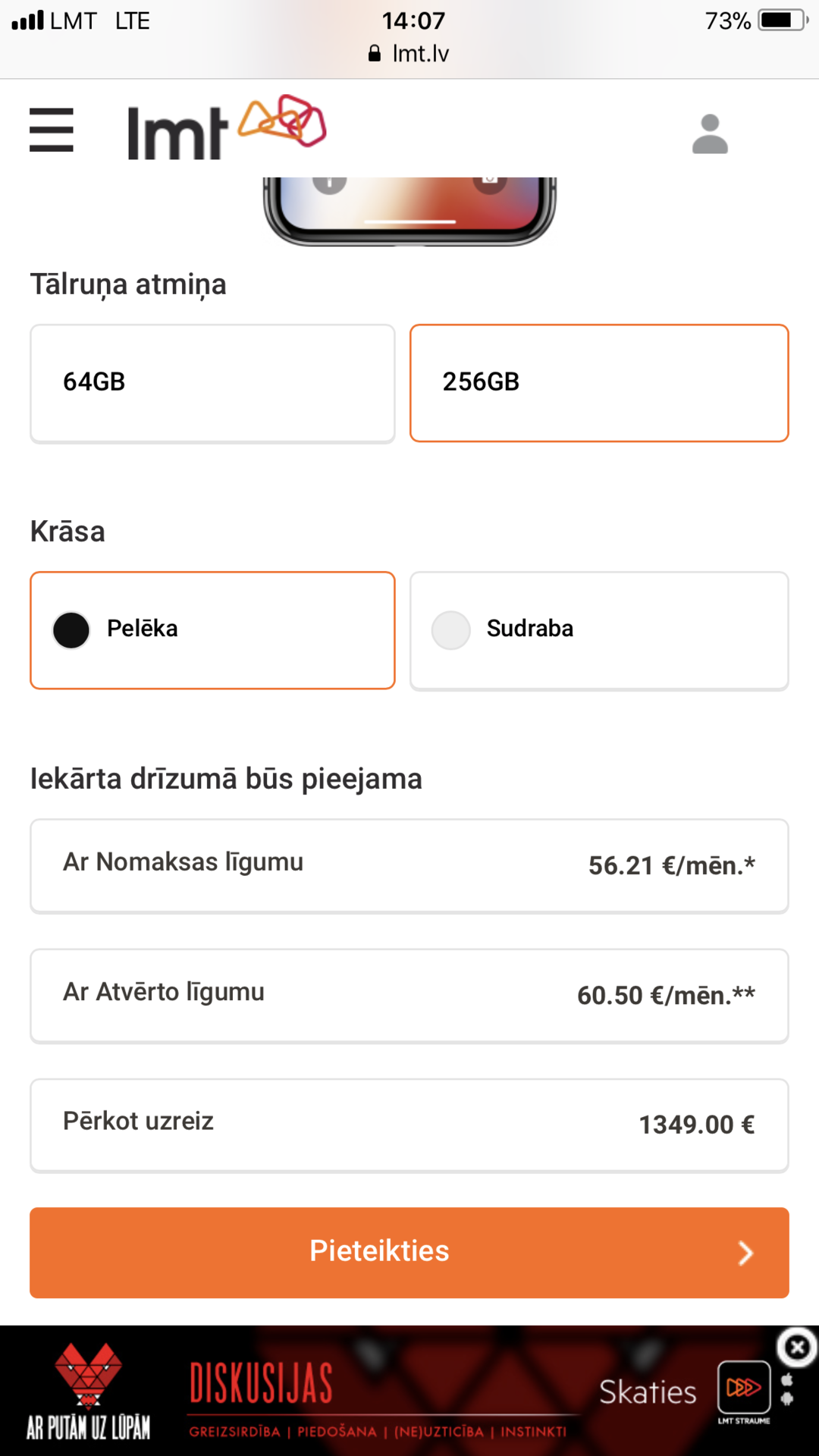Select 256GB phone memory option
The image size is (819, 1456).
[x=599, y=383]
